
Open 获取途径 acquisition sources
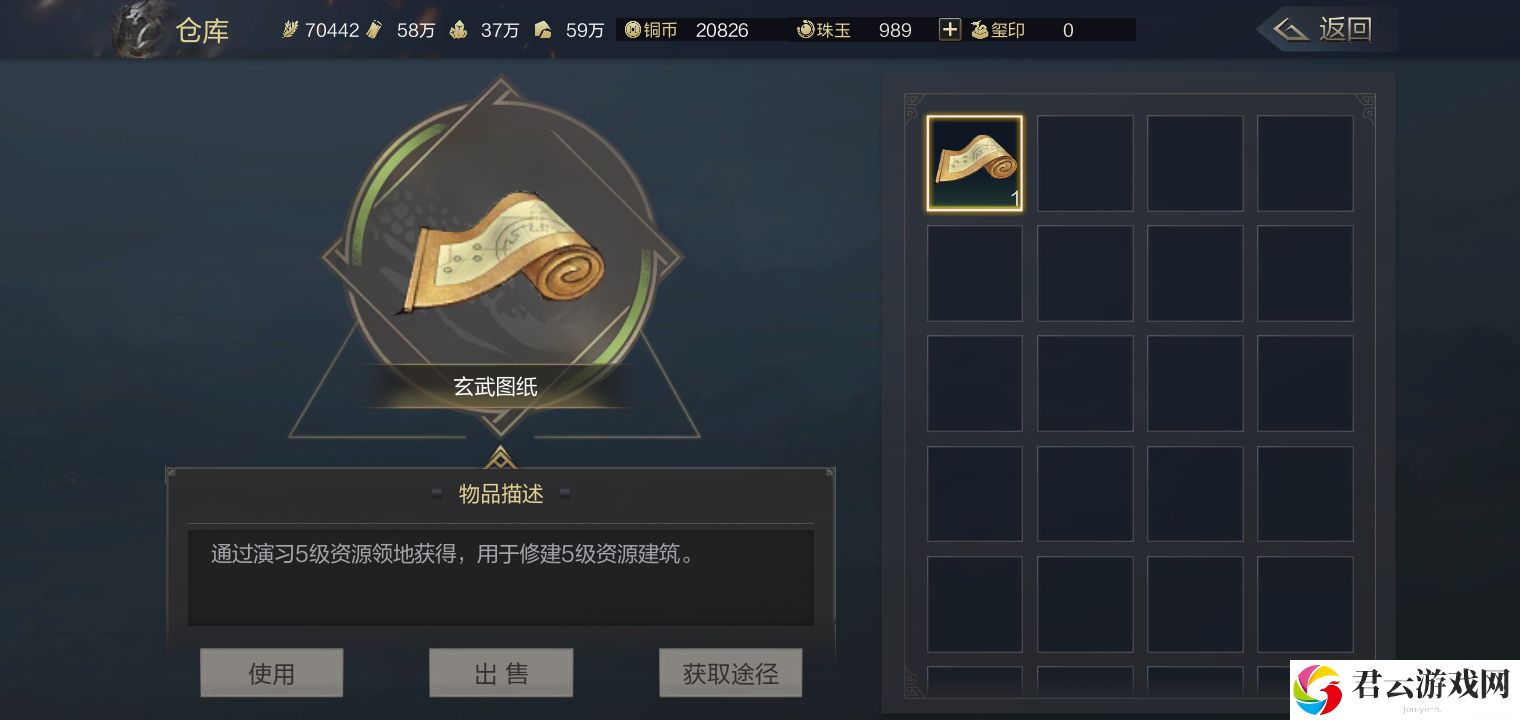point(730,673)
